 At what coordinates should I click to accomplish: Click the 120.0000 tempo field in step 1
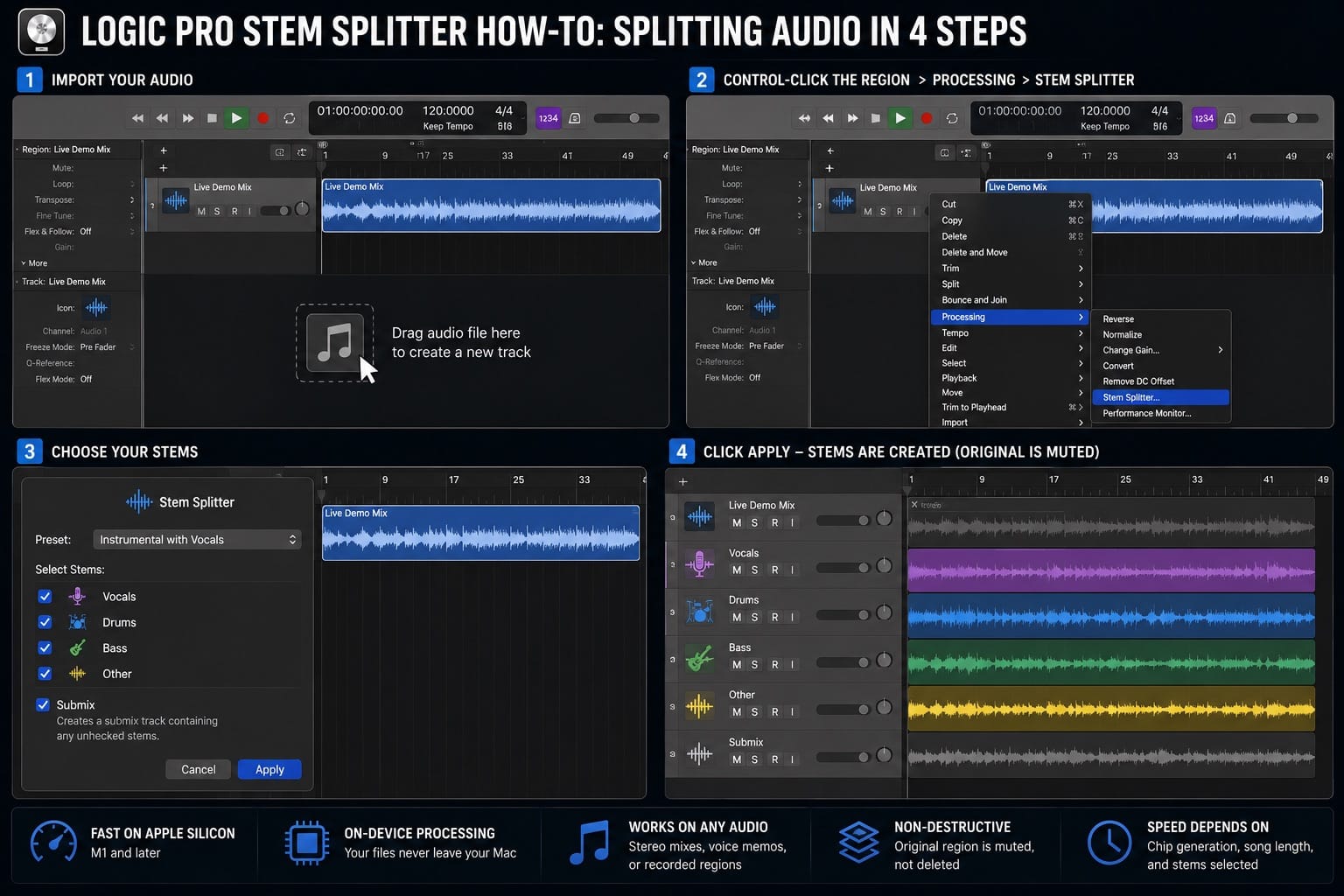[x=448, y=110]
